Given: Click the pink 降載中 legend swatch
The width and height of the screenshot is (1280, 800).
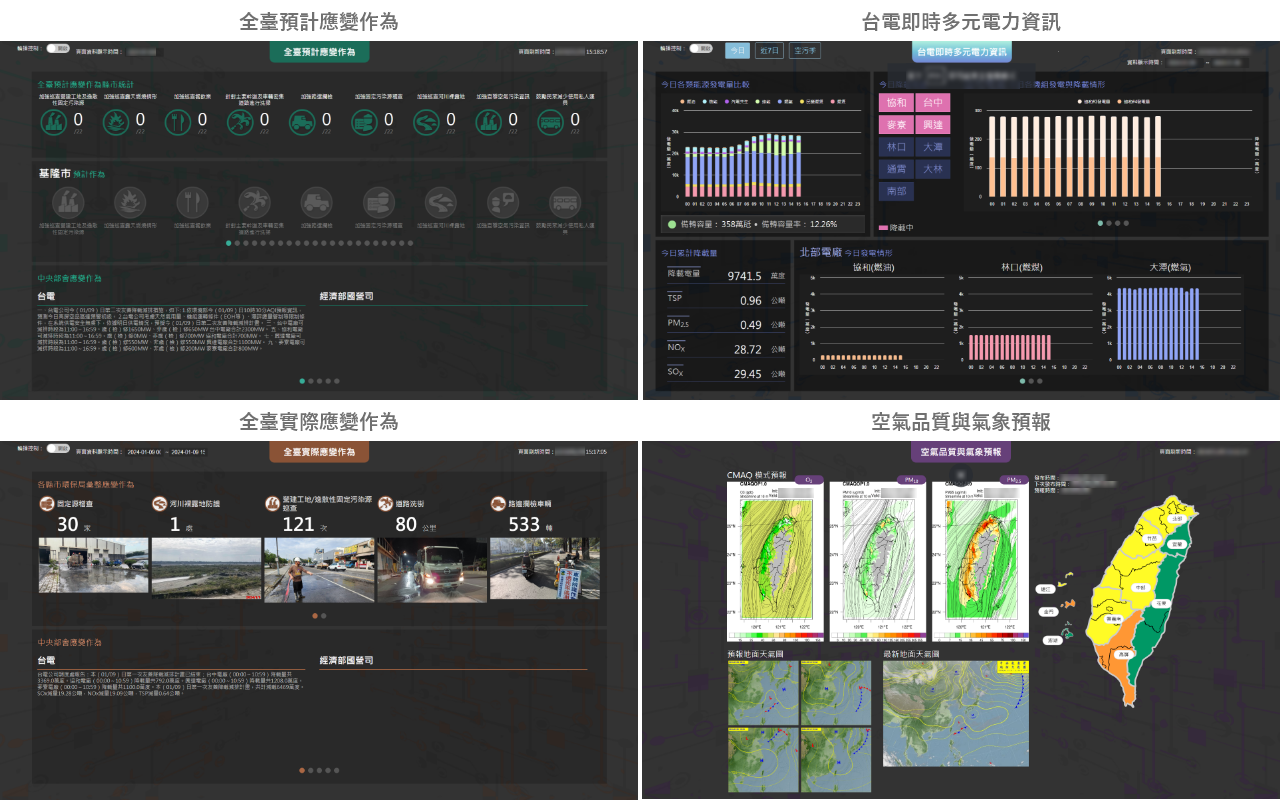Looking at the screenshot, I should click(883, 228).
